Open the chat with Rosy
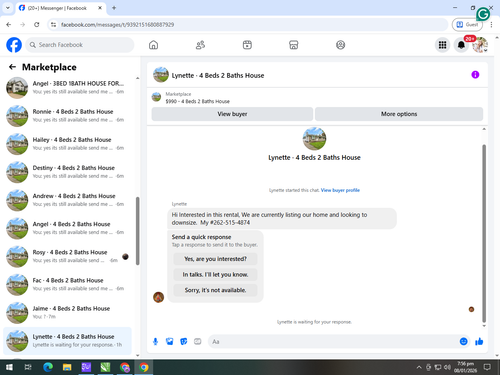Image resolution: width=500 pixels, height=375 pixels. click(67, 256)
